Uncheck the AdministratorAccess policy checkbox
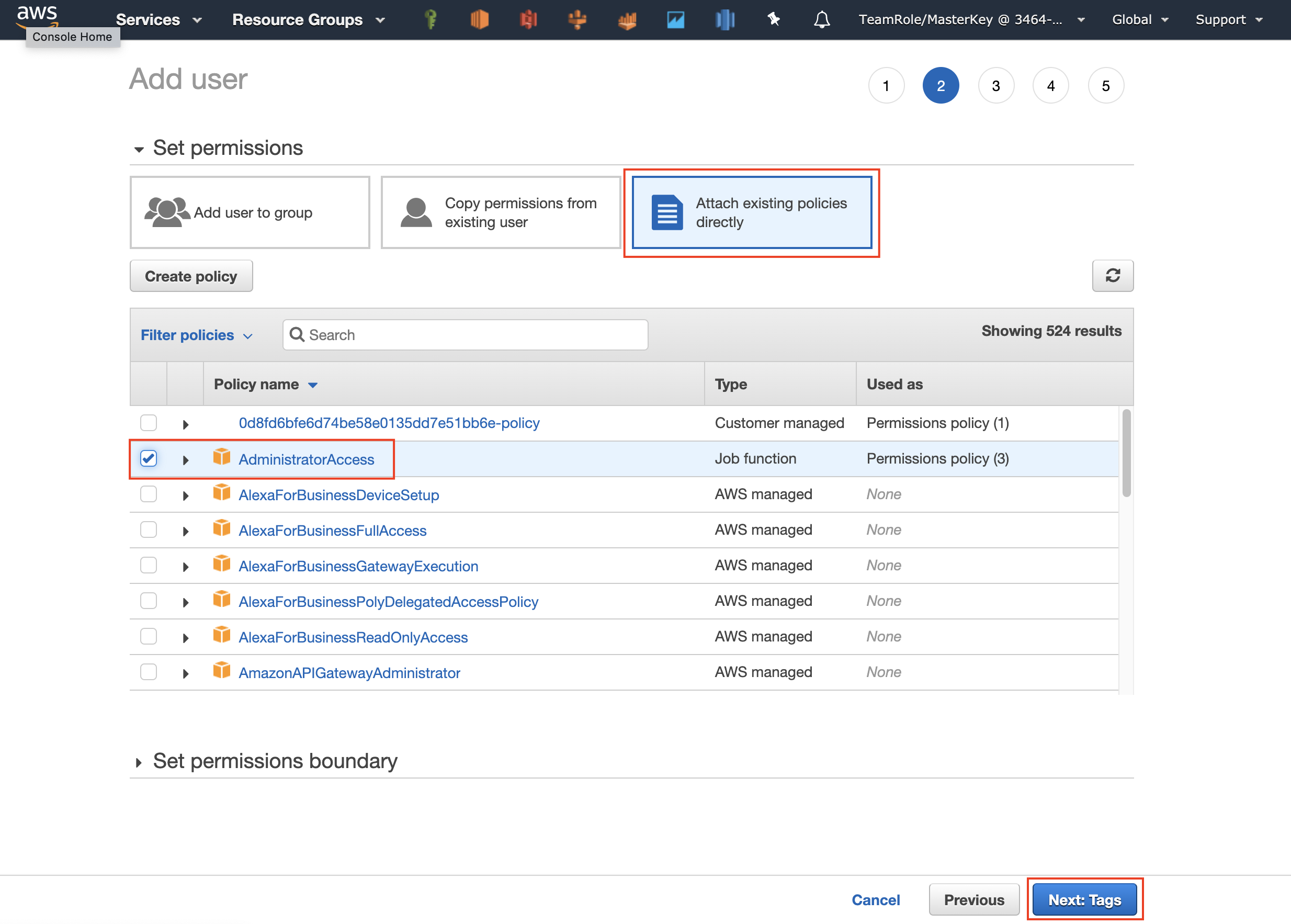 click(x=149, y=458)
